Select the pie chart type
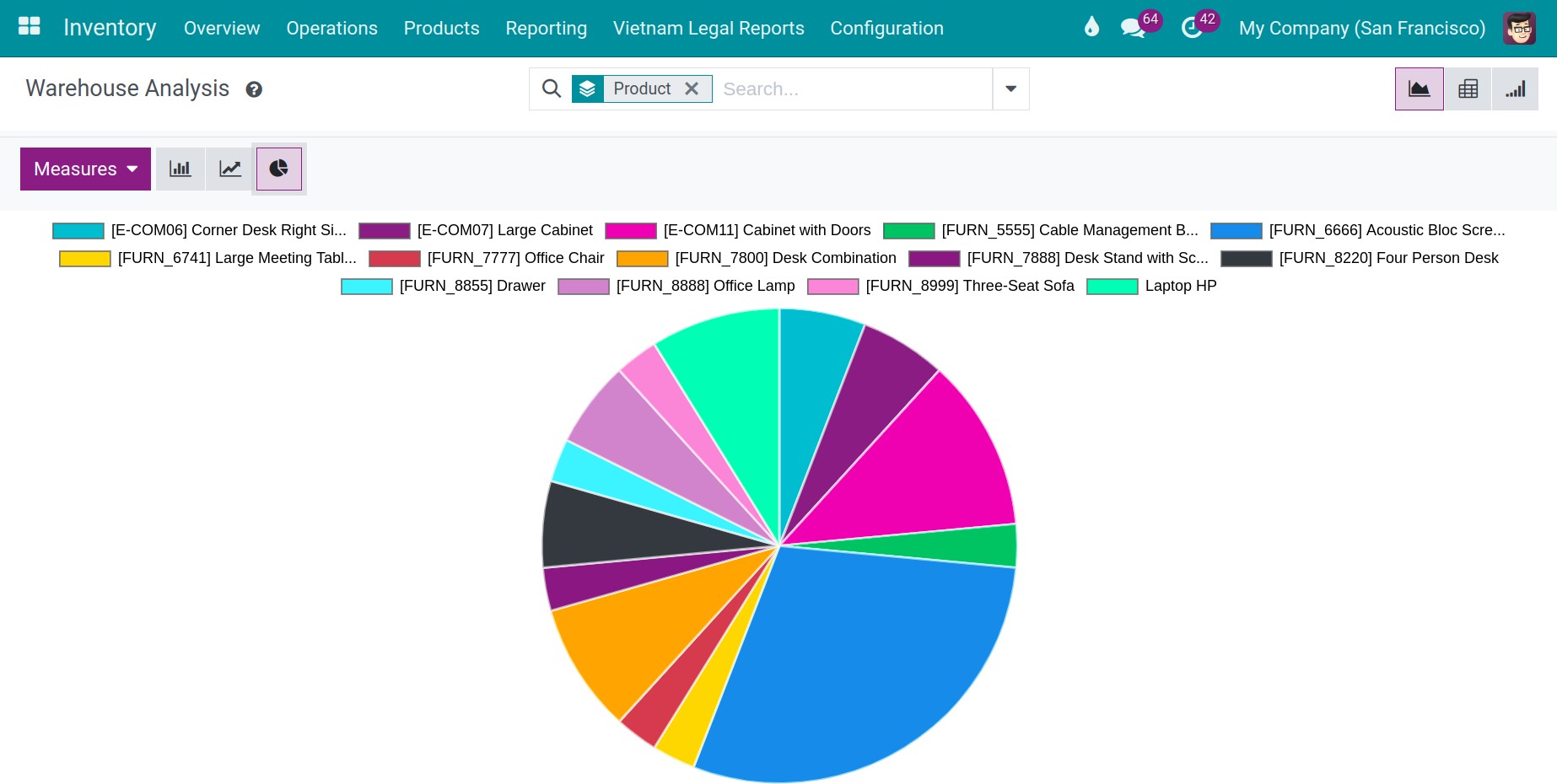Screen dimensions: 1557x784 pyautogui.click(x=278, y=169)
